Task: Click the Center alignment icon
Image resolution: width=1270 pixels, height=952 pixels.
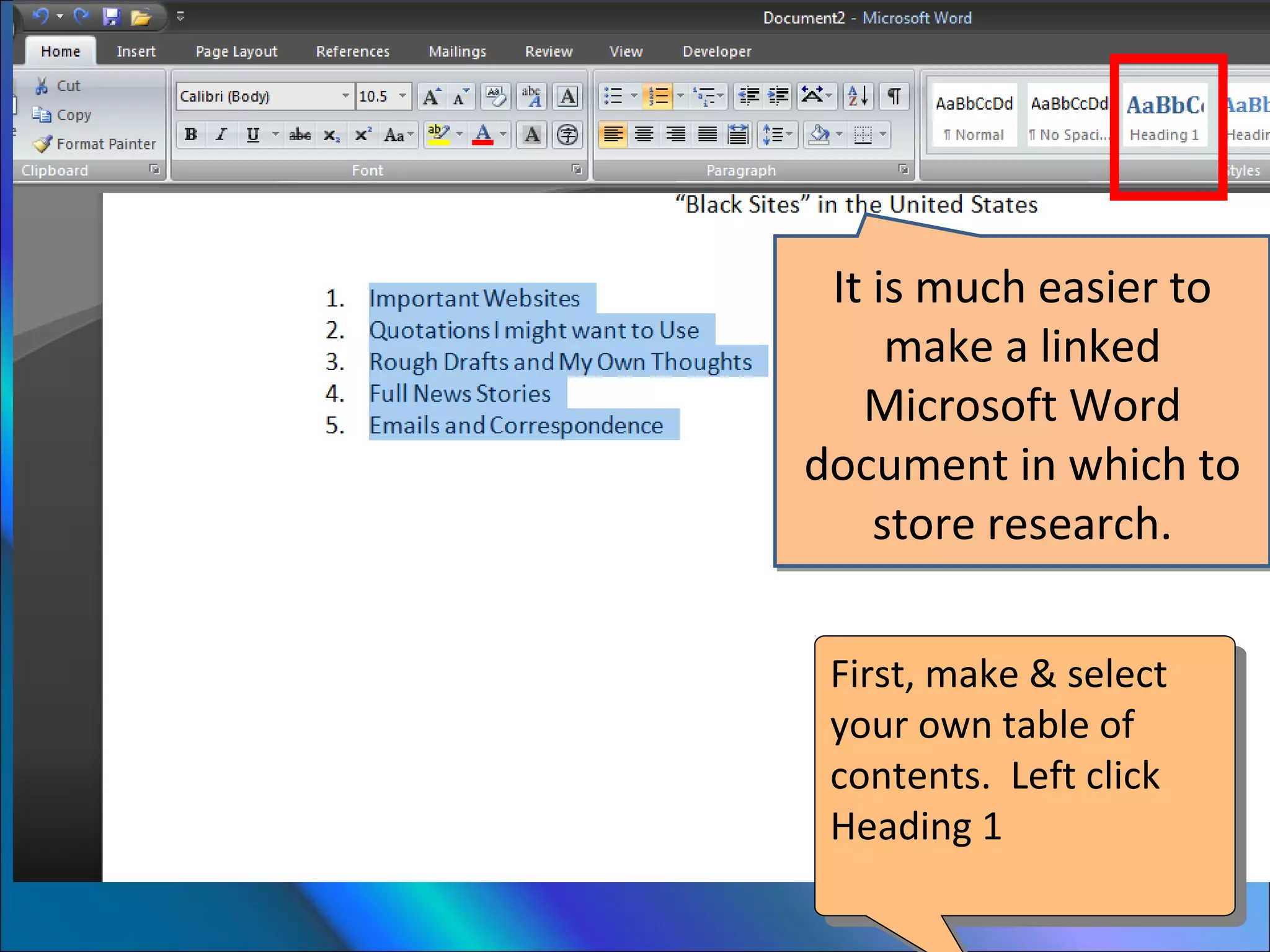Action: click(644, 134)
